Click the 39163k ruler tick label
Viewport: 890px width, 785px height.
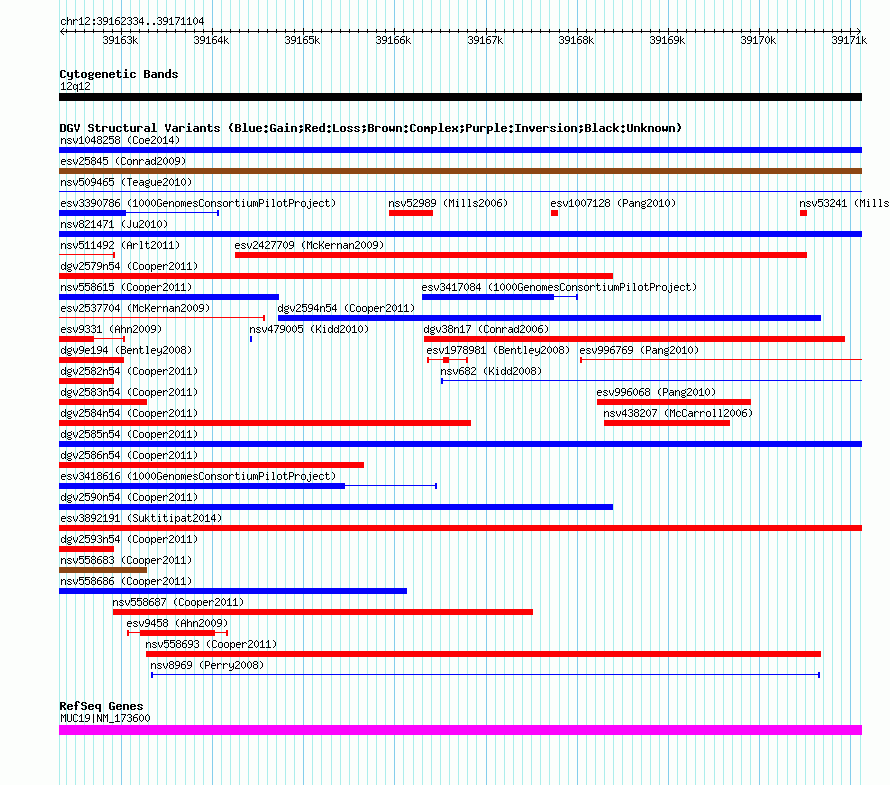(120, 40)
